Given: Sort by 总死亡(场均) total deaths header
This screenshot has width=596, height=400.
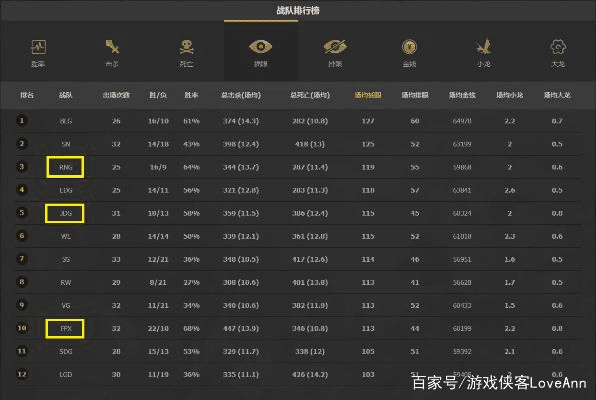Looking at the screenshot, I should coord(310,95).
